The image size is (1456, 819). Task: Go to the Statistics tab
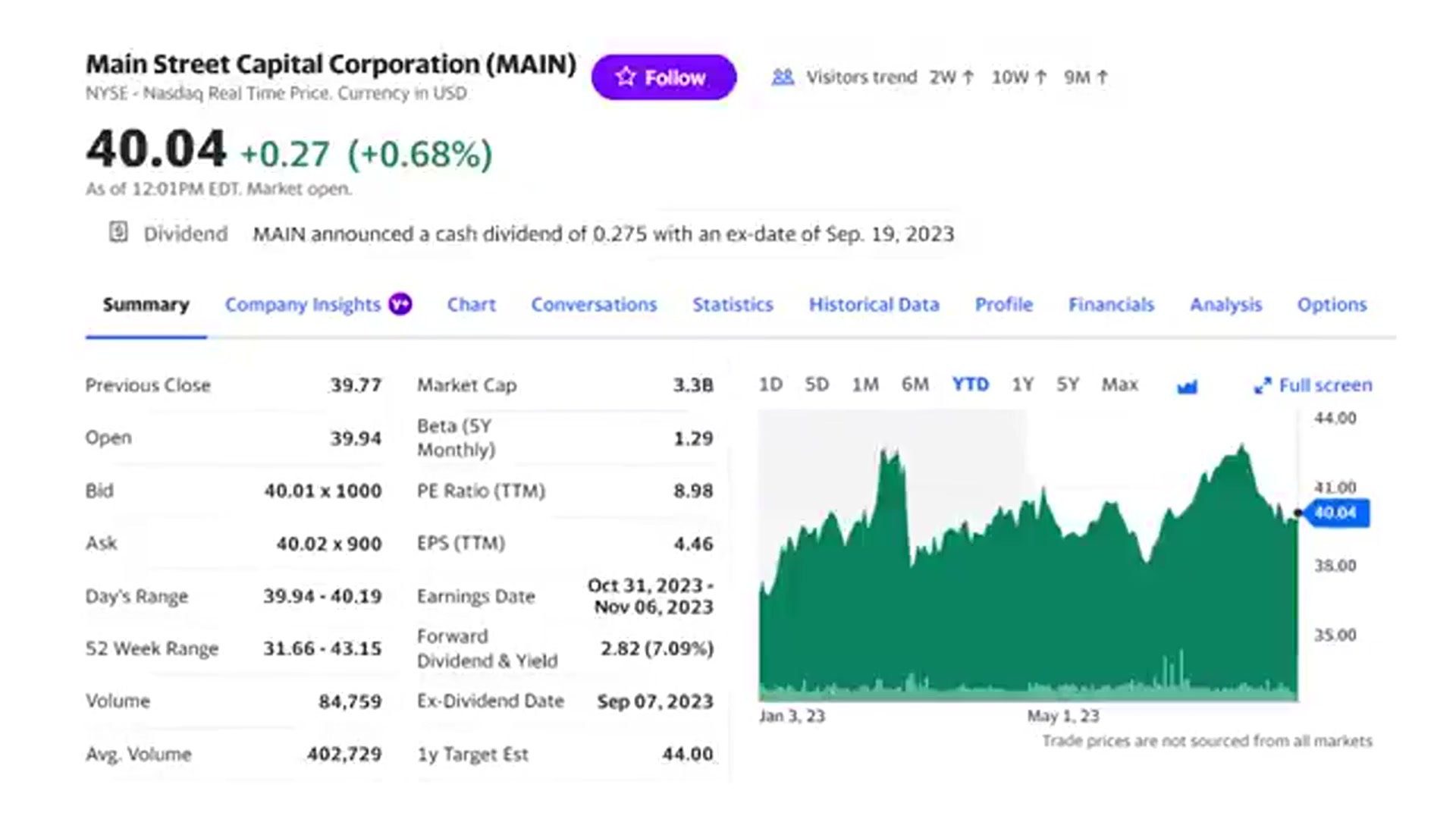coord(733,305)
